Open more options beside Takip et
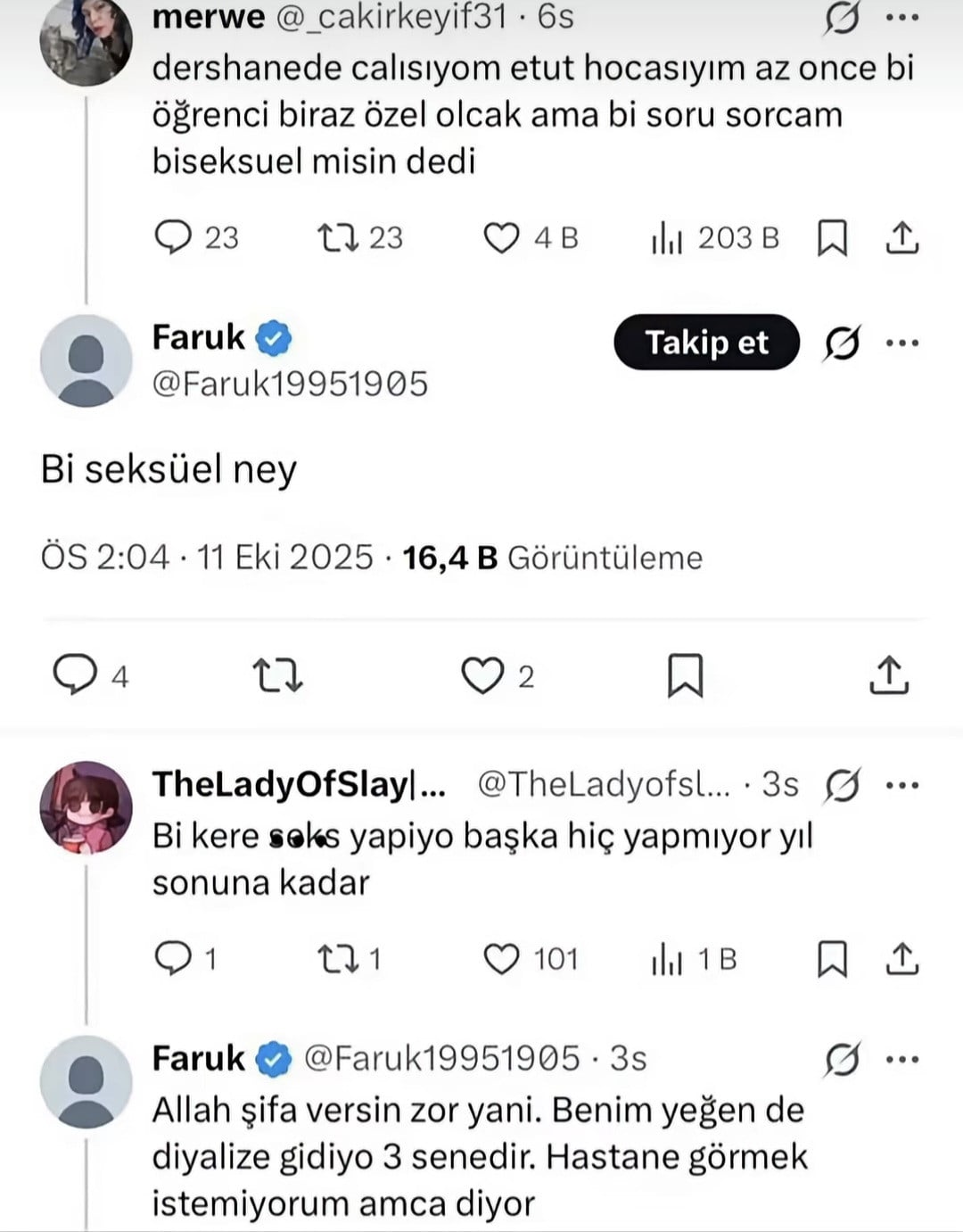963x1232 pixels. 902,343
